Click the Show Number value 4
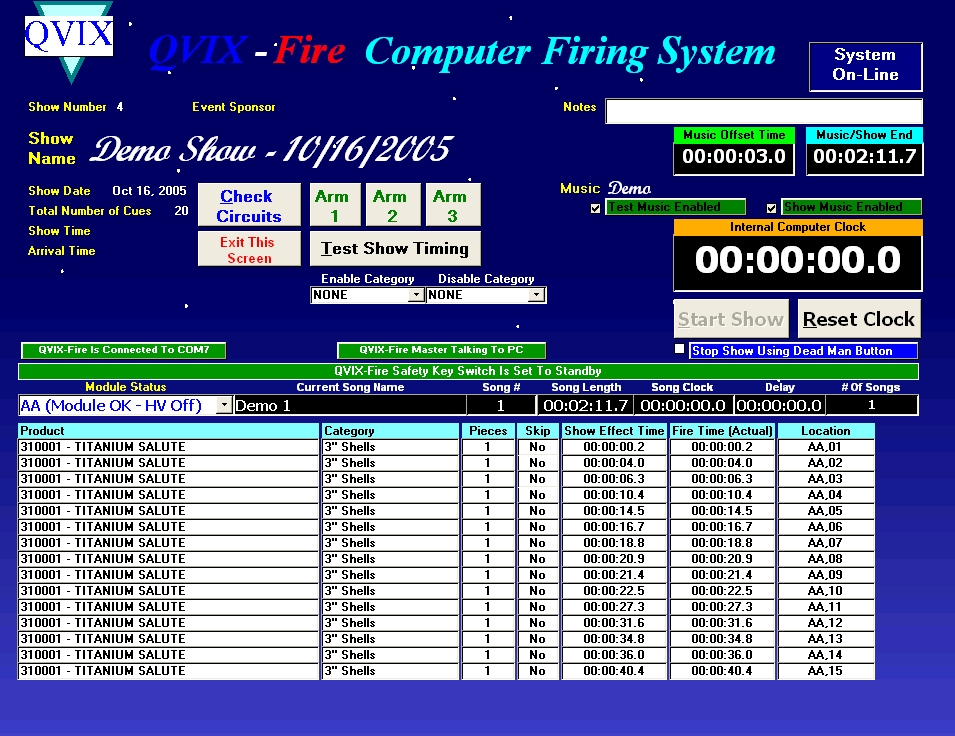The width and height of the screenshot is (955, 736). click(x=120, y=107)
